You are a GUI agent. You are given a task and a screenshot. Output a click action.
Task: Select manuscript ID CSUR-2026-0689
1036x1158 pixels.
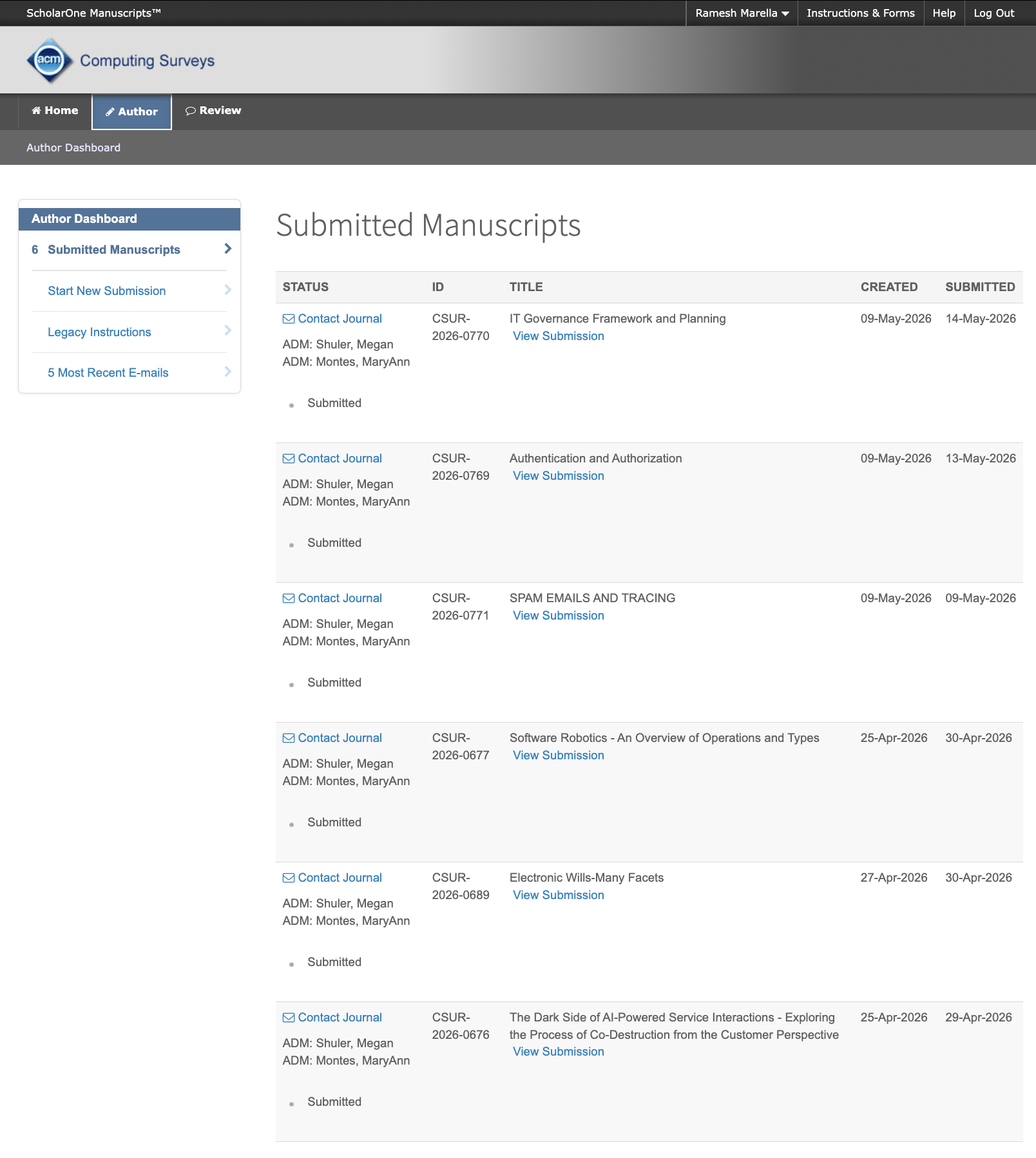pos(461,886)
